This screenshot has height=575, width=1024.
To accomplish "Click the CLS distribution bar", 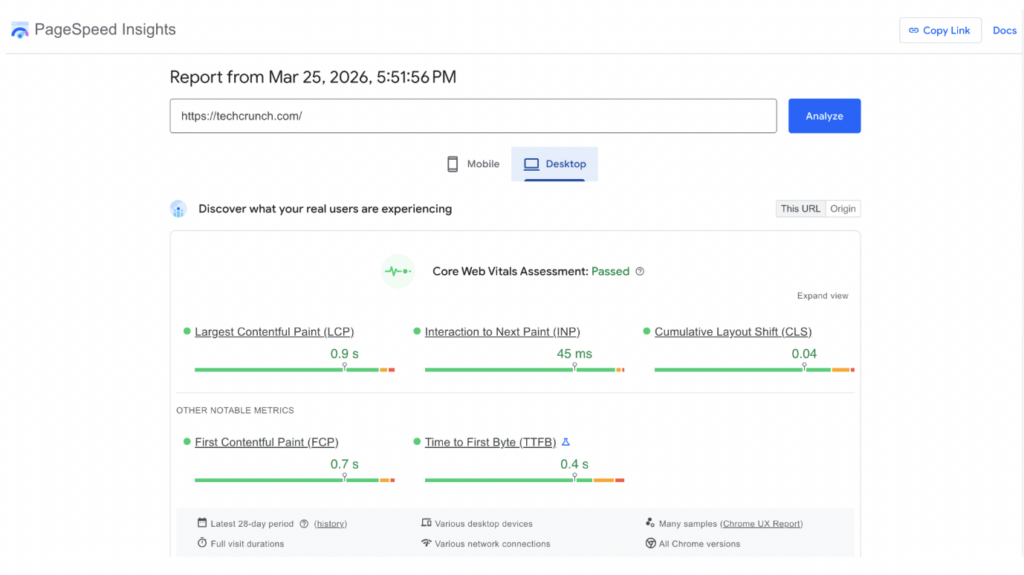I will click(x=754, y=370).
